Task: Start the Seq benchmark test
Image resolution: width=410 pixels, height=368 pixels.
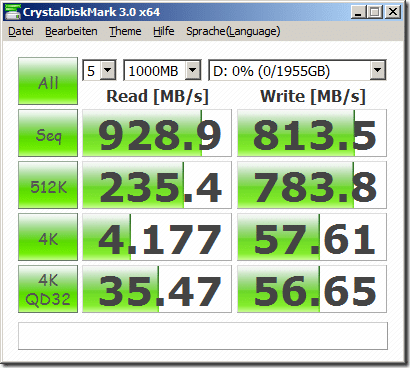Action: click(x=48, y=133)
